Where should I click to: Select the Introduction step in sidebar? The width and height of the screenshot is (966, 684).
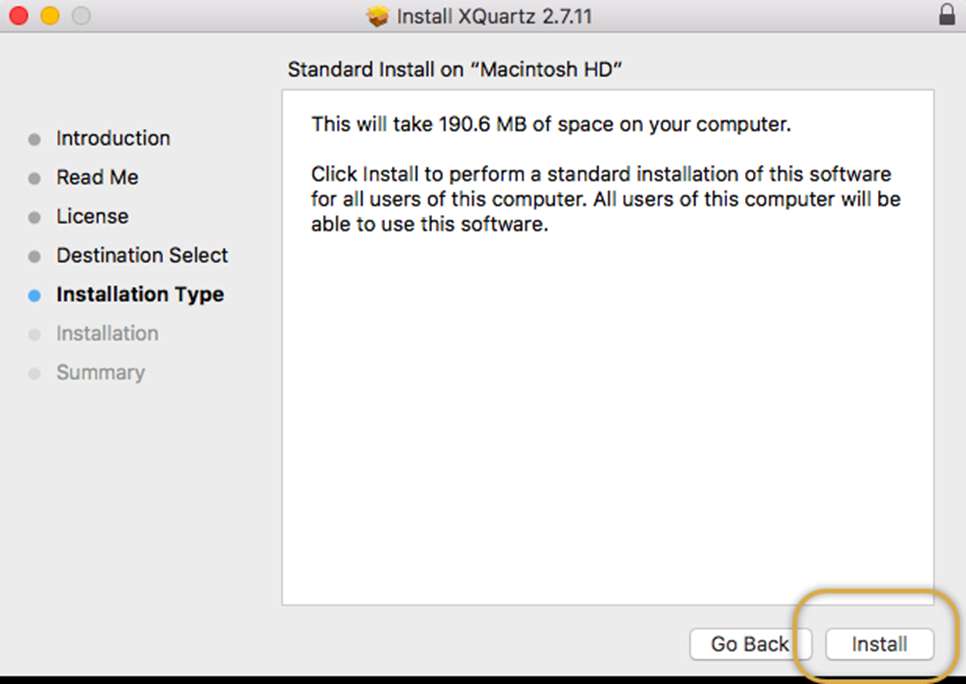click(113, 138)
